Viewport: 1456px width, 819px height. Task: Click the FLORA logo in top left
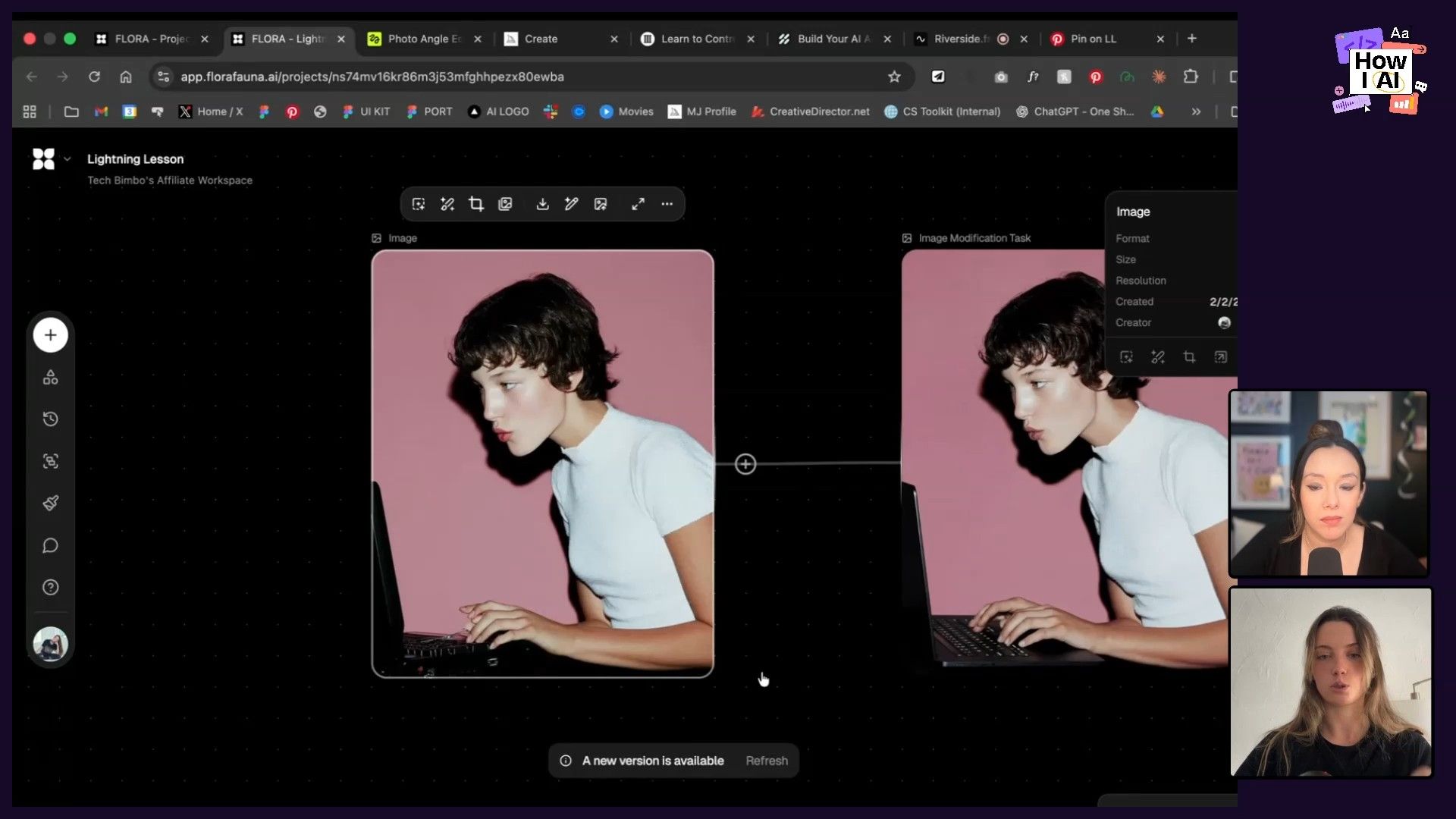click(x=43, y=158)
